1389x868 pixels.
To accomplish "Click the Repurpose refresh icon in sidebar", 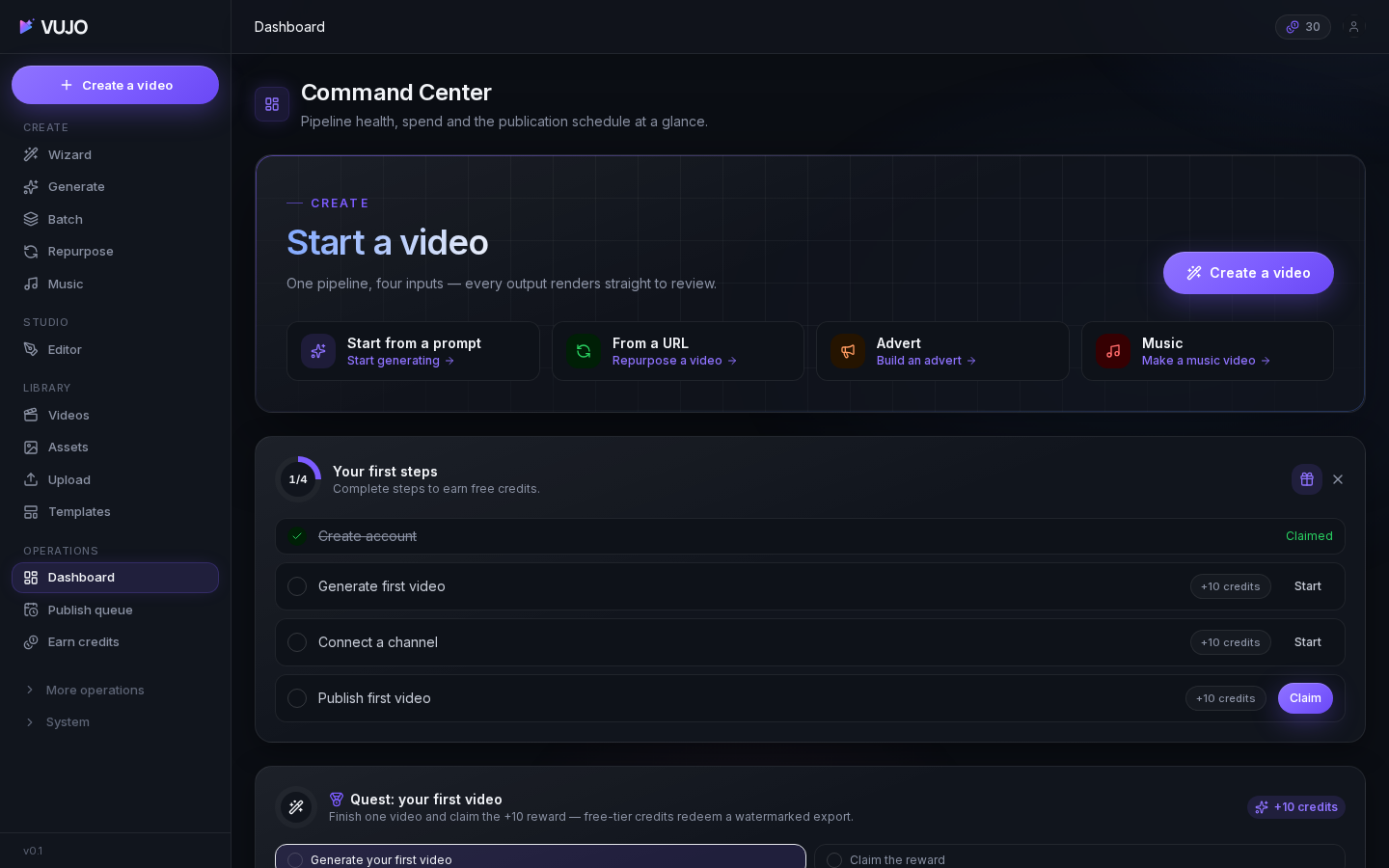I will pyautogui.click(x=31, y=252).
